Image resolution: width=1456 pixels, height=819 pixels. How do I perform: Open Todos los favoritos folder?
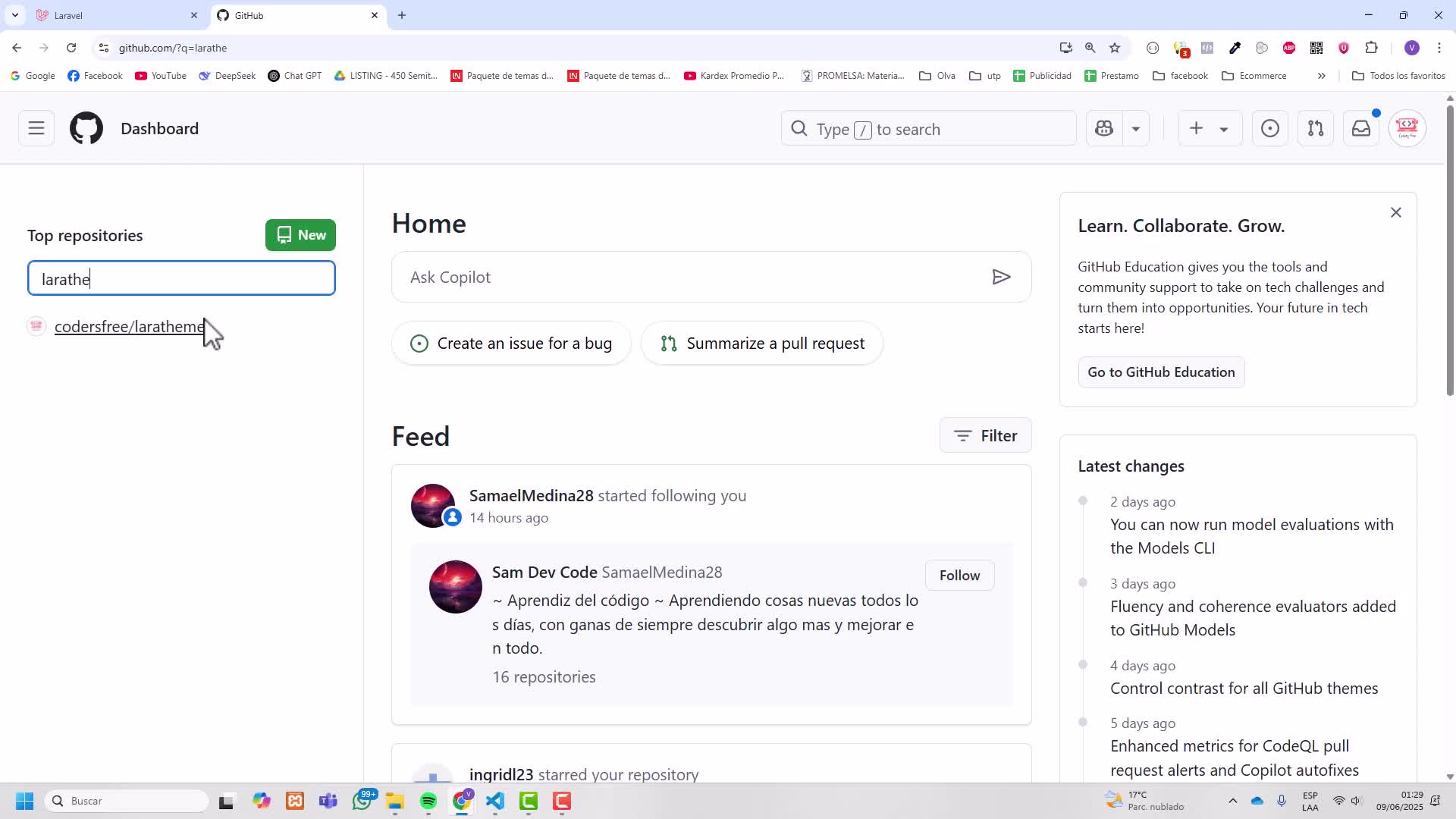click(x=1398, y=76)
